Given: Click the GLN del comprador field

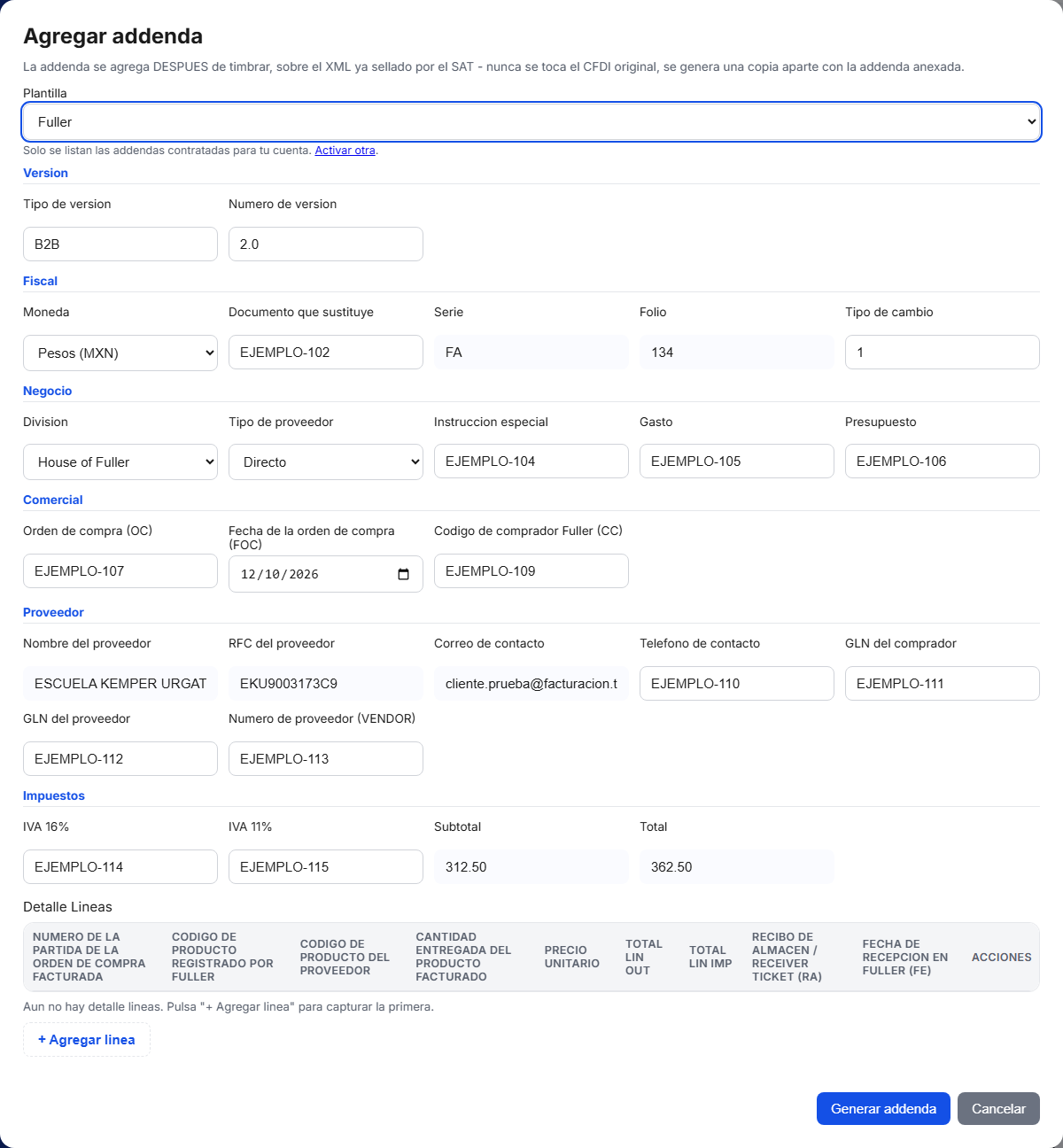Looking at the screenshot, I should click(943, 684).
